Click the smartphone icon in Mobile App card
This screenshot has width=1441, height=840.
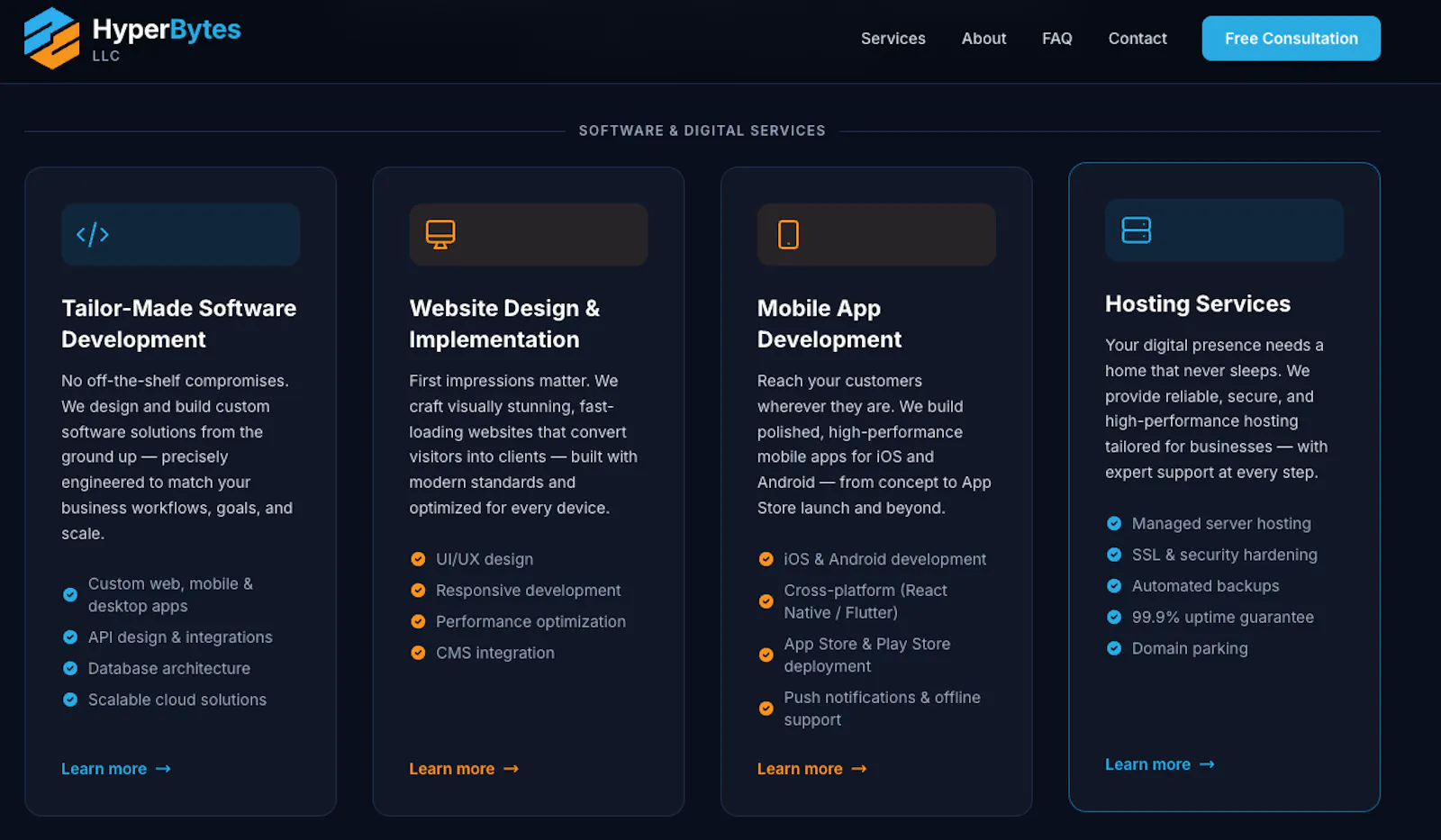click(788, 235)
